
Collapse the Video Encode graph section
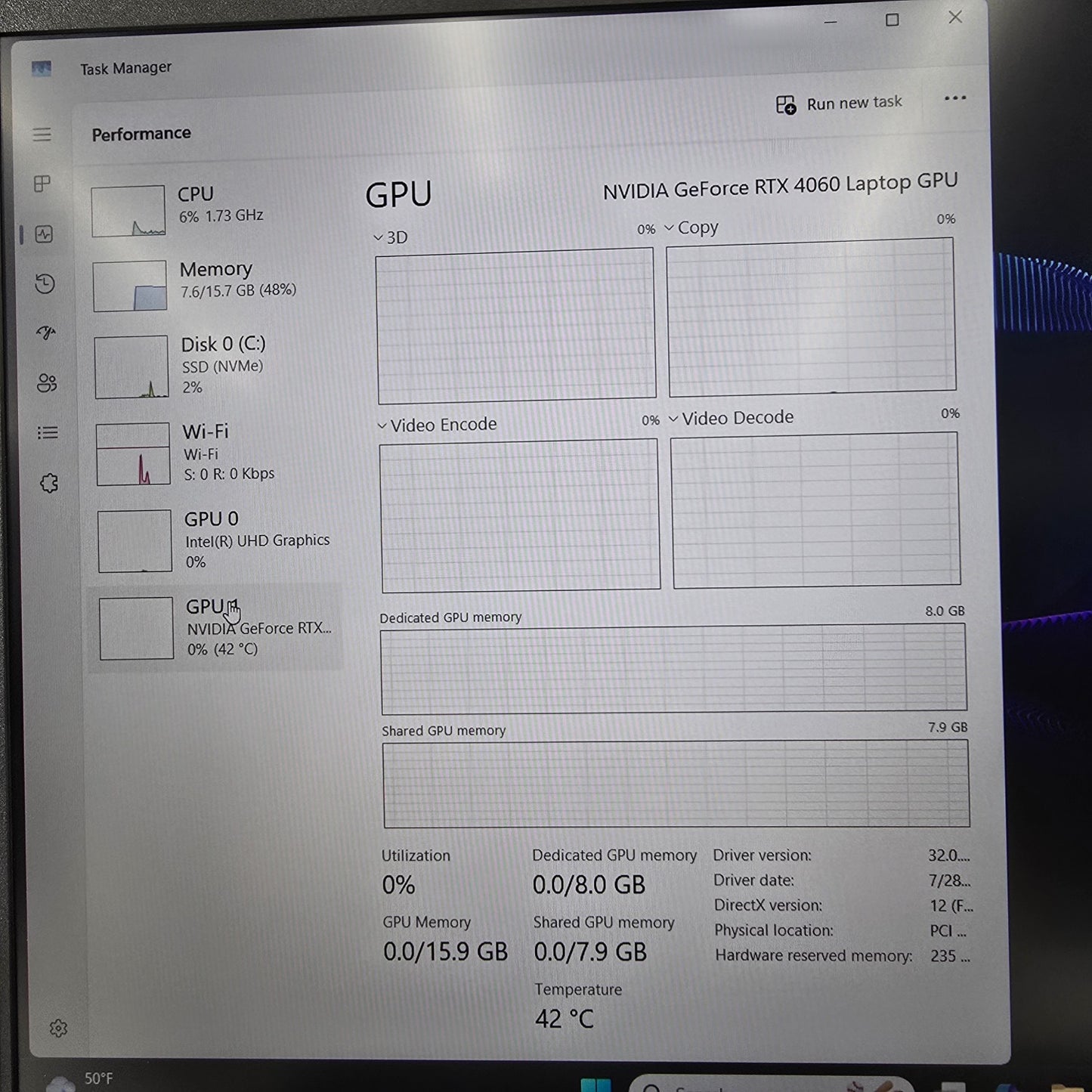tap(382, 425)
